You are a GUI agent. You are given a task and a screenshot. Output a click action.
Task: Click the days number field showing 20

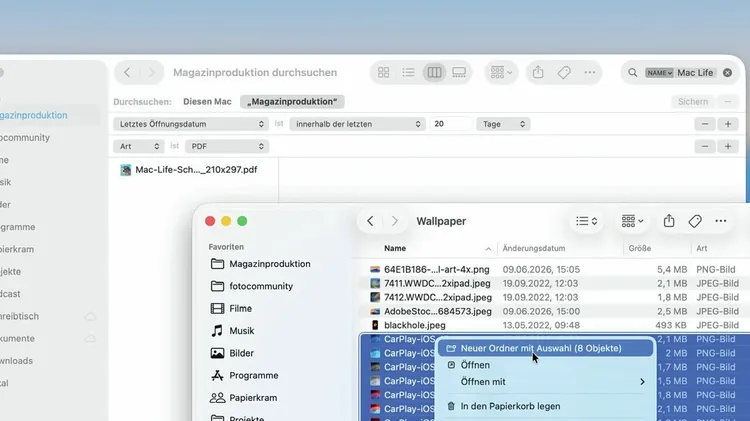[451, 124]
